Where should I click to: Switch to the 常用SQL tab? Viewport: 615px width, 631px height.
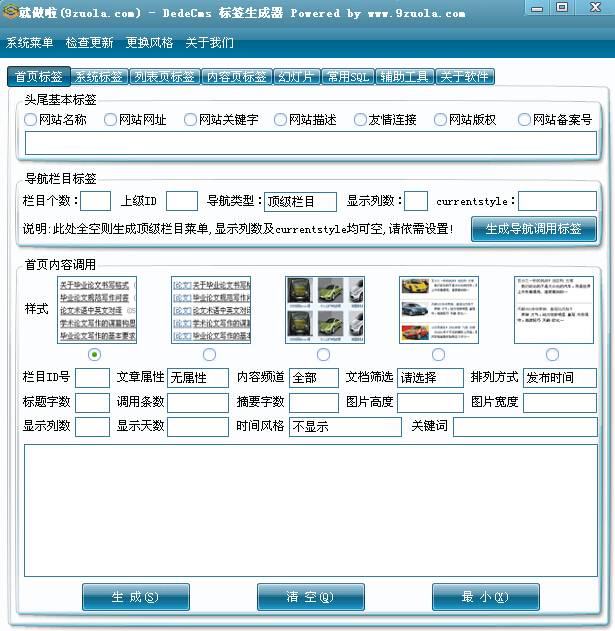(x=348, y=76)
